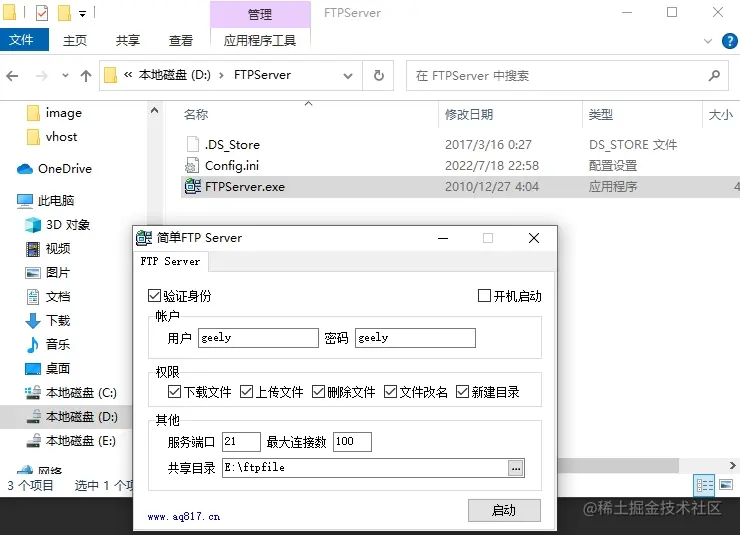Expand hidden breadcrumb path chevrons
The height and width of the screenshot is (535, 740).
[128, 75]
